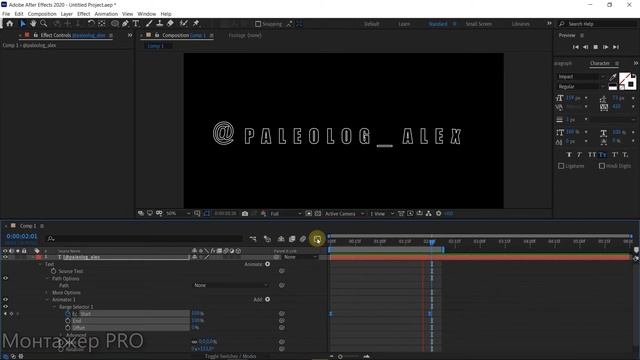This screenshot has height=360, width=640.
Task: Toggle visibility of Animator 1
Action: [5, 300]
